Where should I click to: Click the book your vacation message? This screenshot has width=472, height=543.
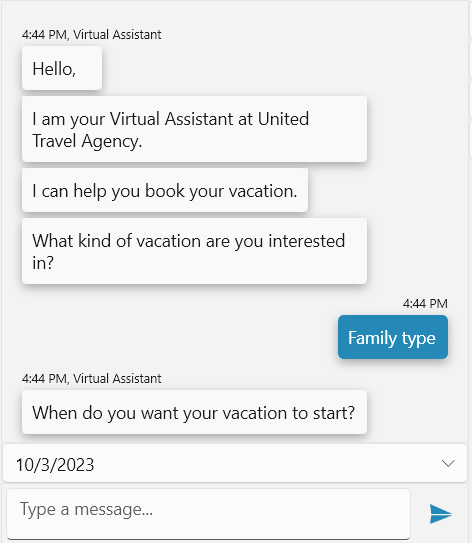pyautogui.click(x=165, y=190)
